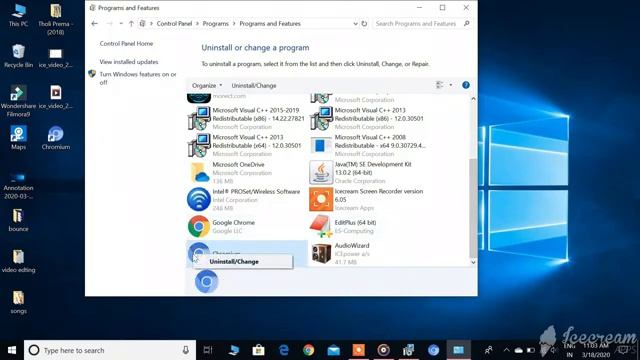
Task: Click the Chromium icon in details pane
Action: [x=207, y=282]
